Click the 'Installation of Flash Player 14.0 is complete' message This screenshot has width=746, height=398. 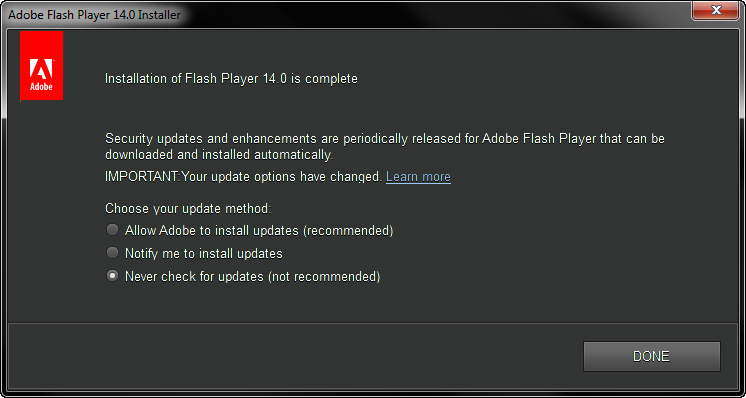tap(231, 78)
